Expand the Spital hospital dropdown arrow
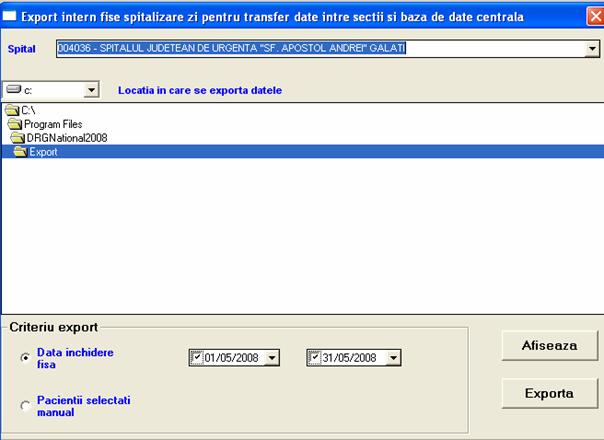This screenshot has height=440, width=604. click(592, 48)
